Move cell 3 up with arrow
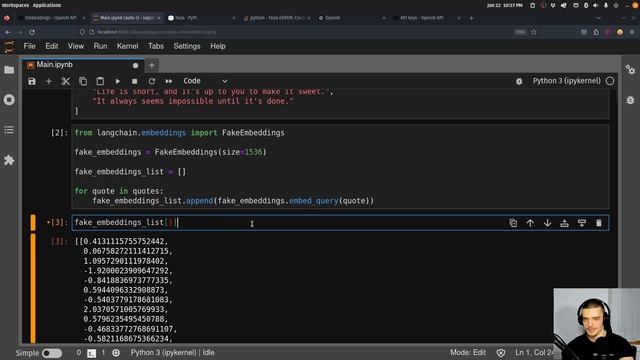 click(530, 223)
